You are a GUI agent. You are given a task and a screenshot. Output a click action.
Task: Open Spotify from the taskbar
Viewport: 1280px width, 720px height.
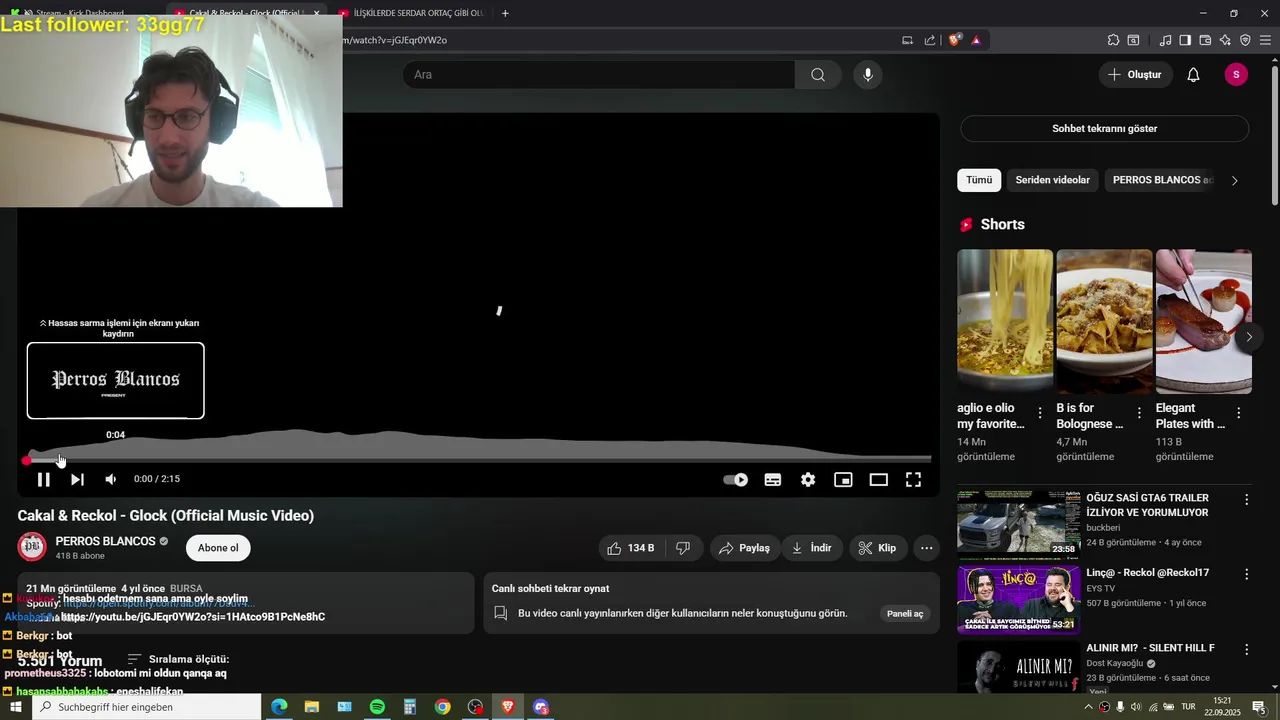(377, 707)
